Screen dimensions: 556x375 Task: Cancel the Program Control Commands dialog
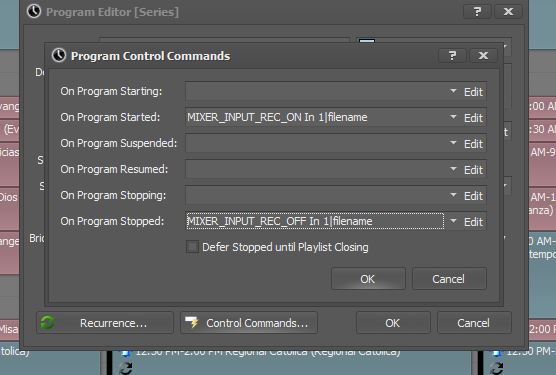click(x=449, y=279)
